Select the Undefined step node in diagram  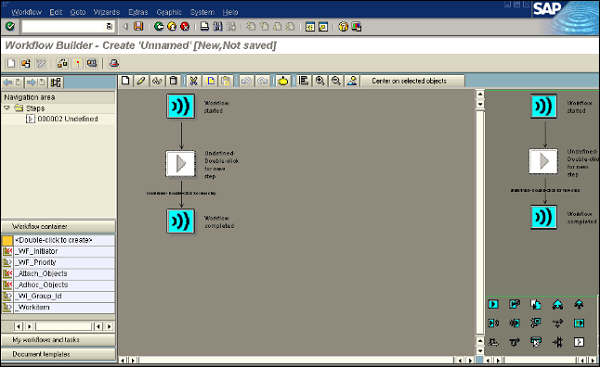[180, 164]
